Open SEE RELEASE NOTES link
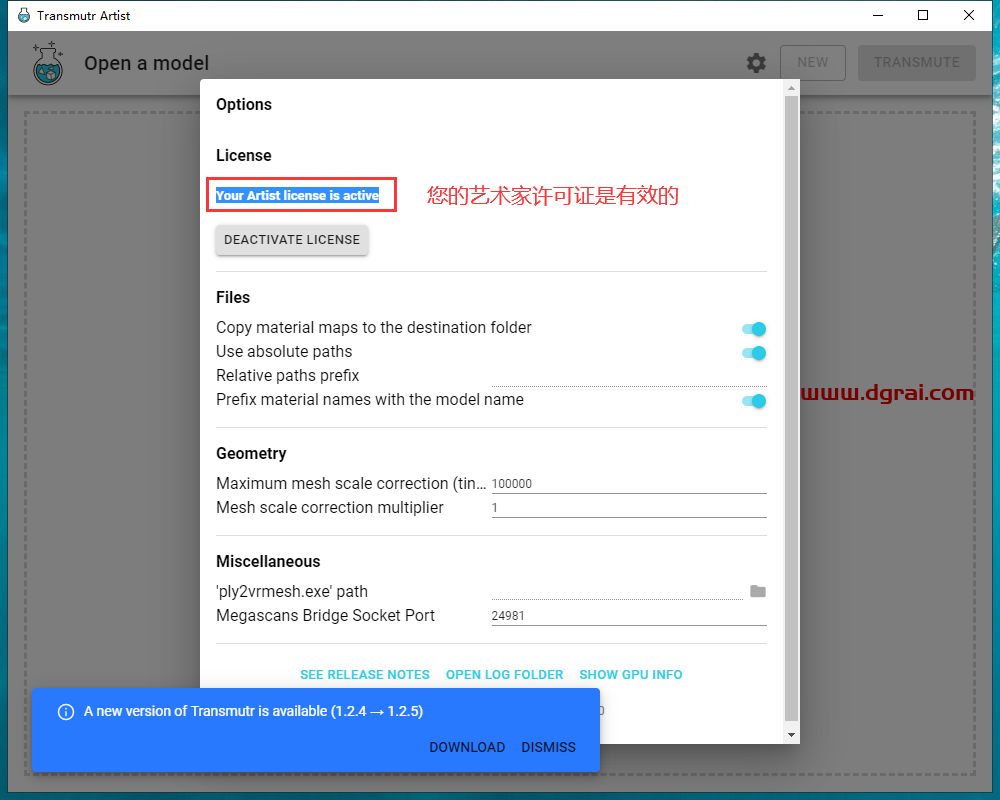Screen dimensions: 1000x800 click(365, 674)
